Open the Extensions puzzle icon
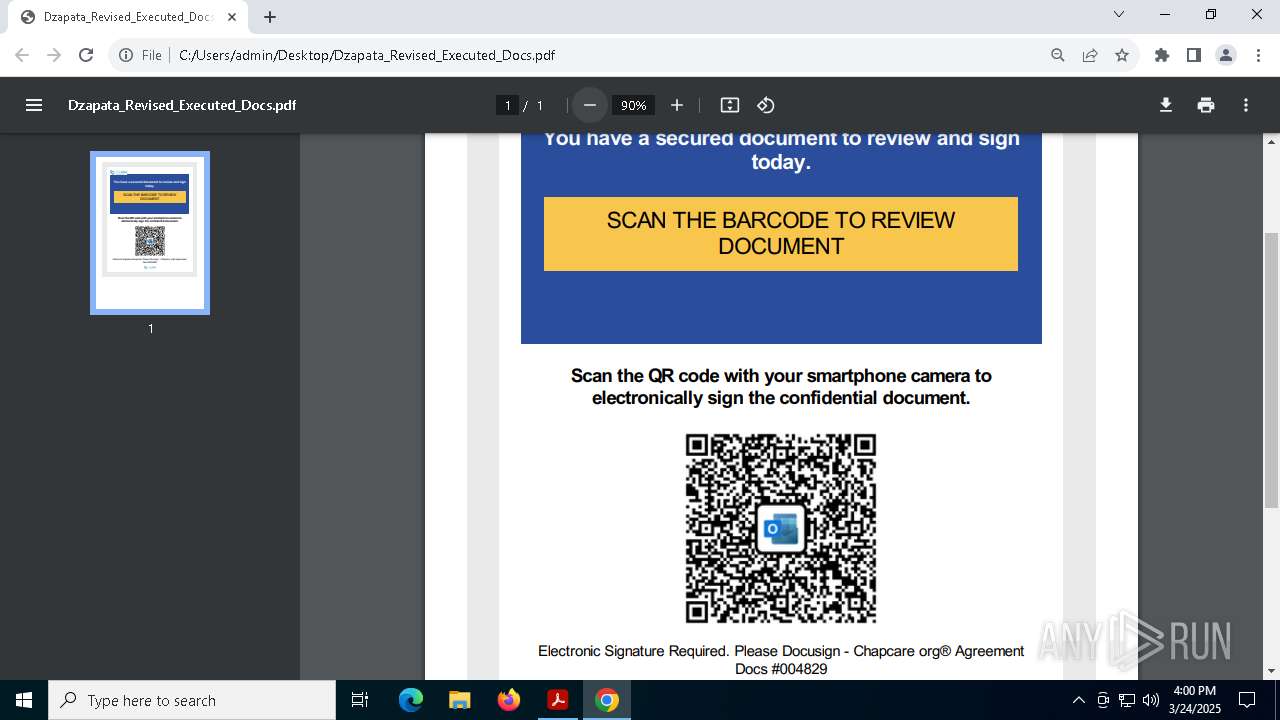 coord(1162,55)
